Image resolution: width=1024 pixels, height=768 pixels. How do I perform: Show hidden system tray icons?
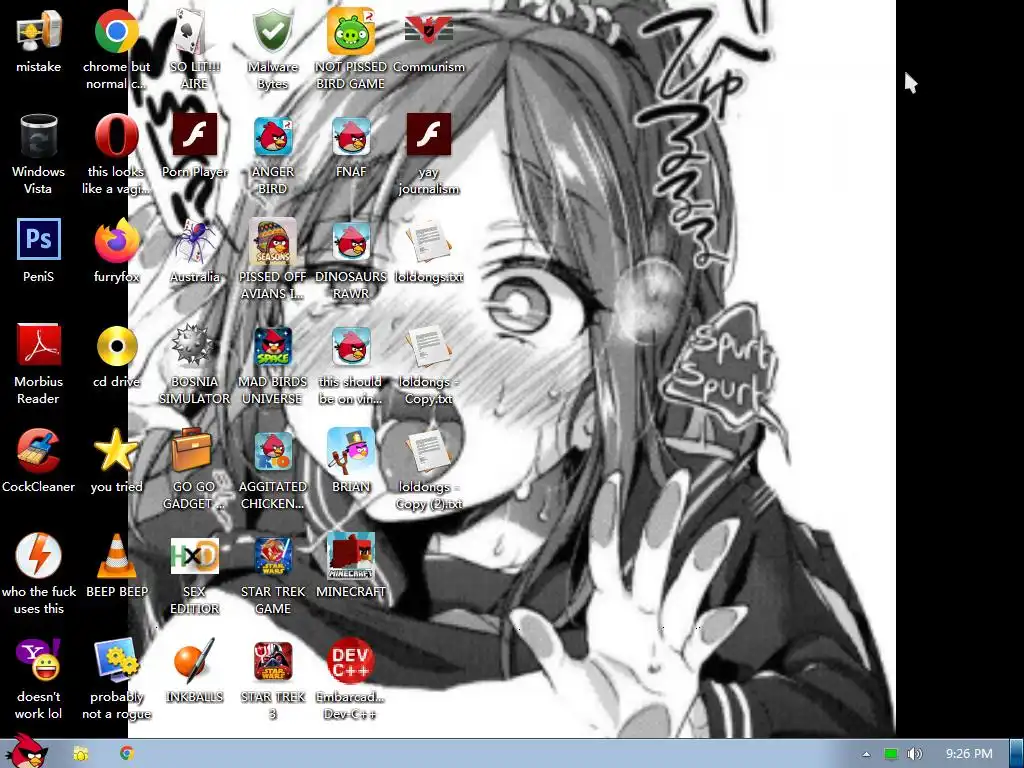coord(867,754)
